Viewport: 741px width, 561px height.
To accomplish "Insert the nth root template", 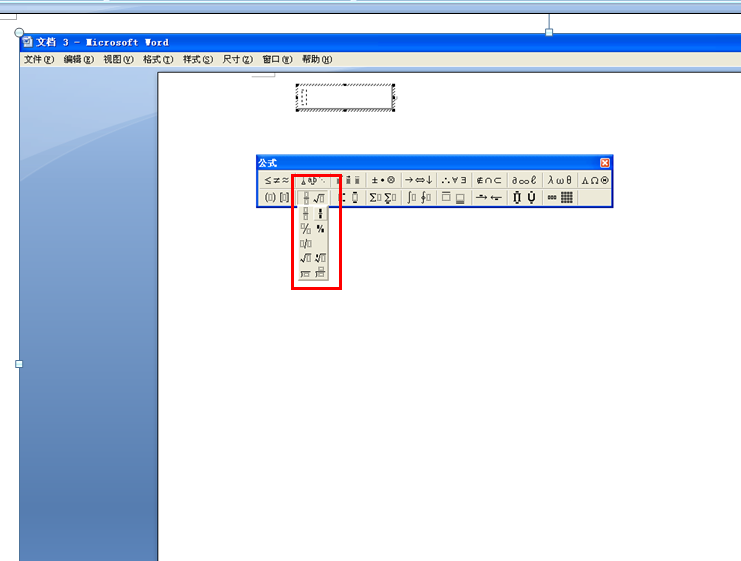I will (x=320, y=258).
